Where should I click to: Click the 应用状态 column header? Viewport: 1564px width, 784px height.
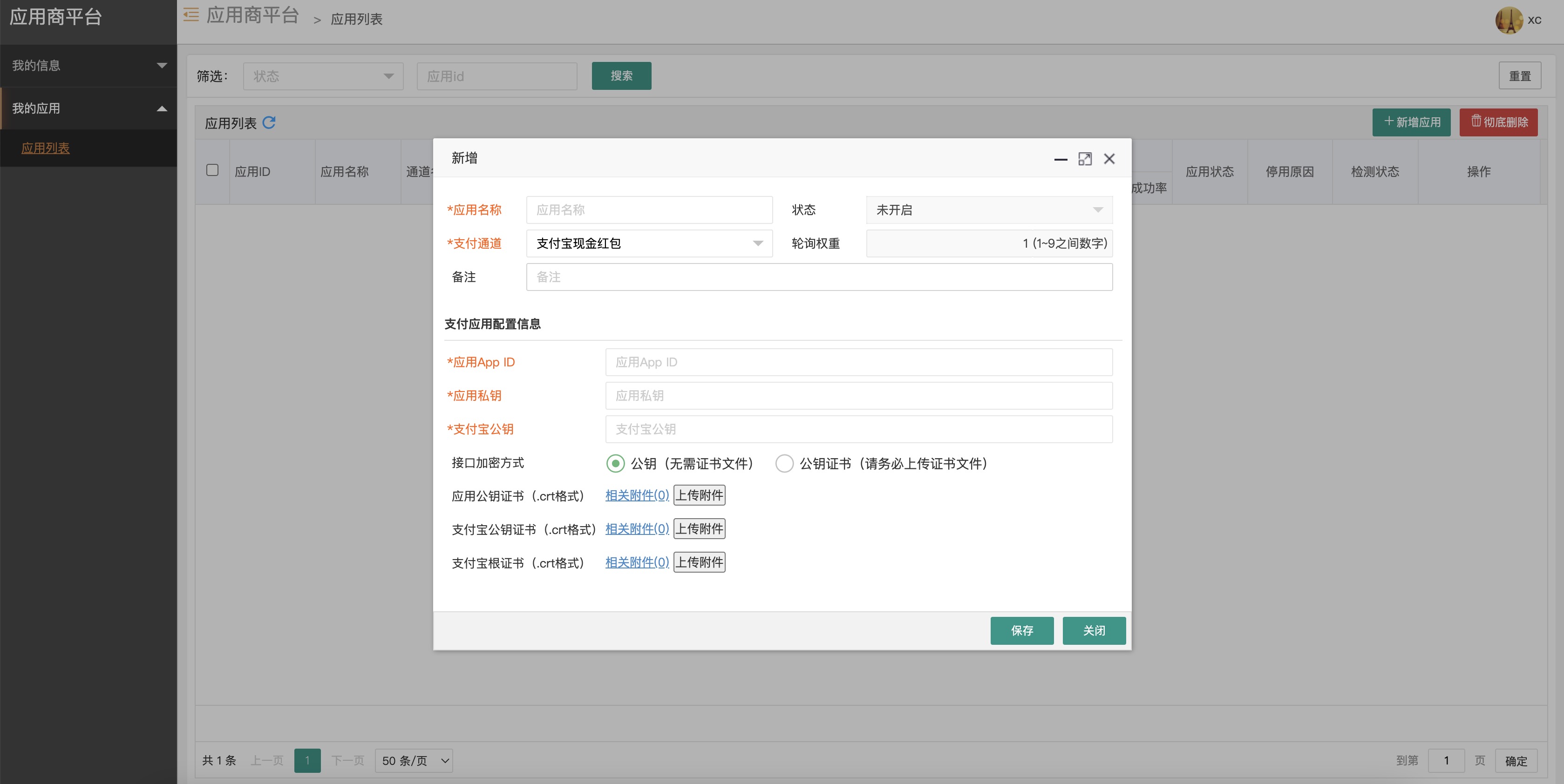[1210, 172]
